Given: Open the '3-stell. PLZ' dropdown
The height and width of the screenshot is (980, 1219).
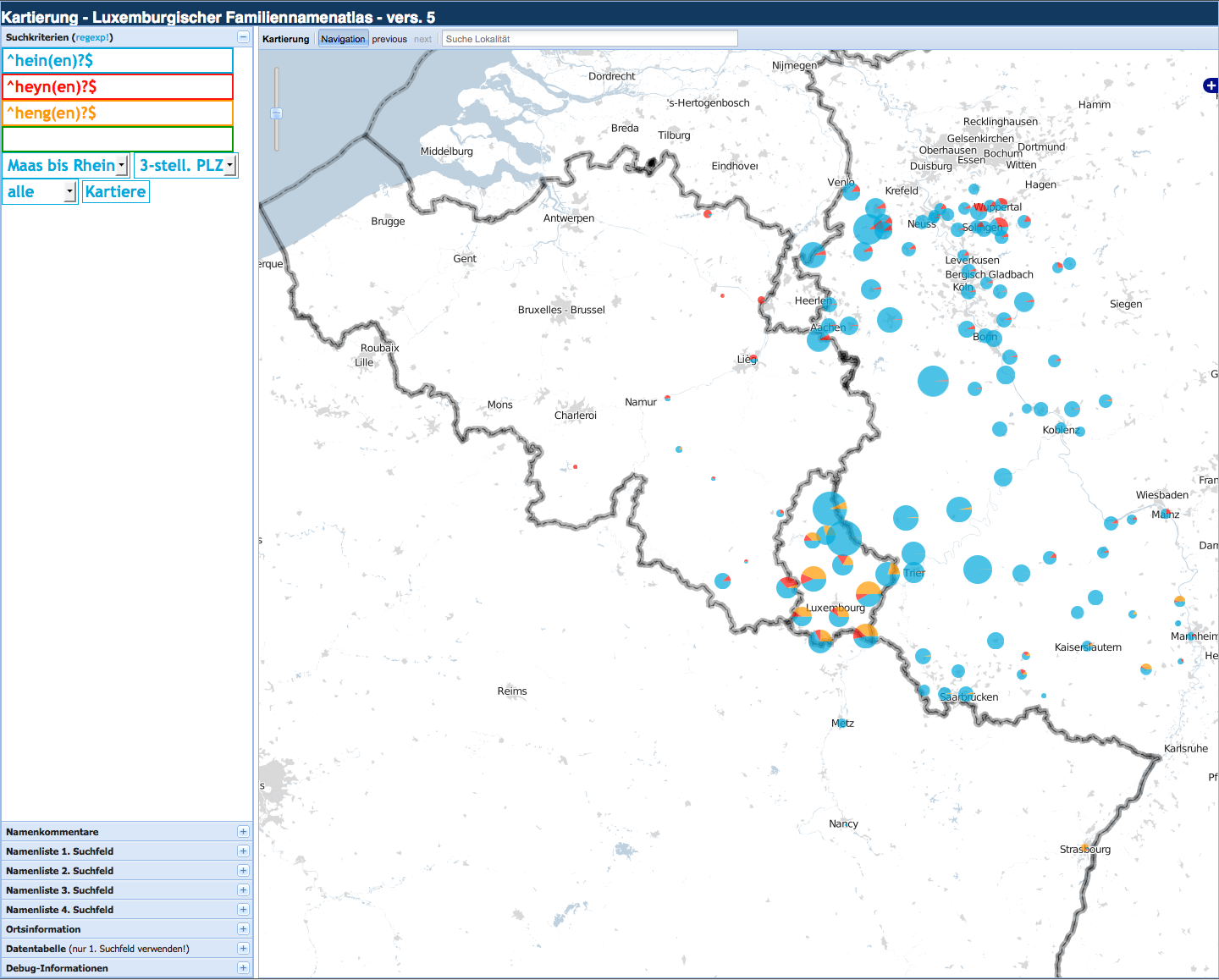Looking at the screenshot, I should tap(186, 166).
